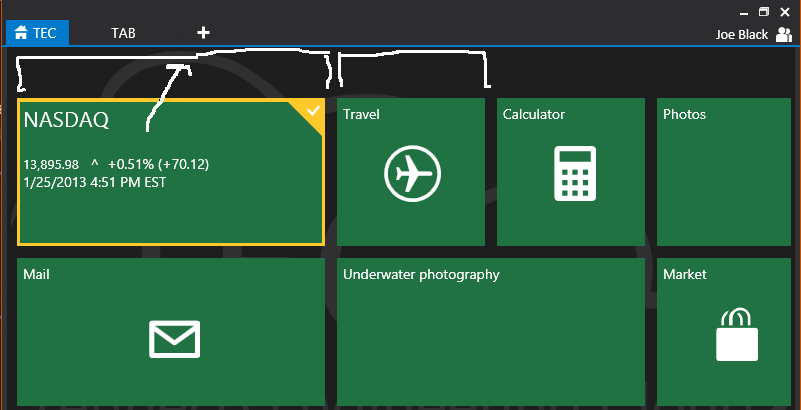Click the Mail tile label
Viewport: 801px width, 410px height.
[36, 274]
